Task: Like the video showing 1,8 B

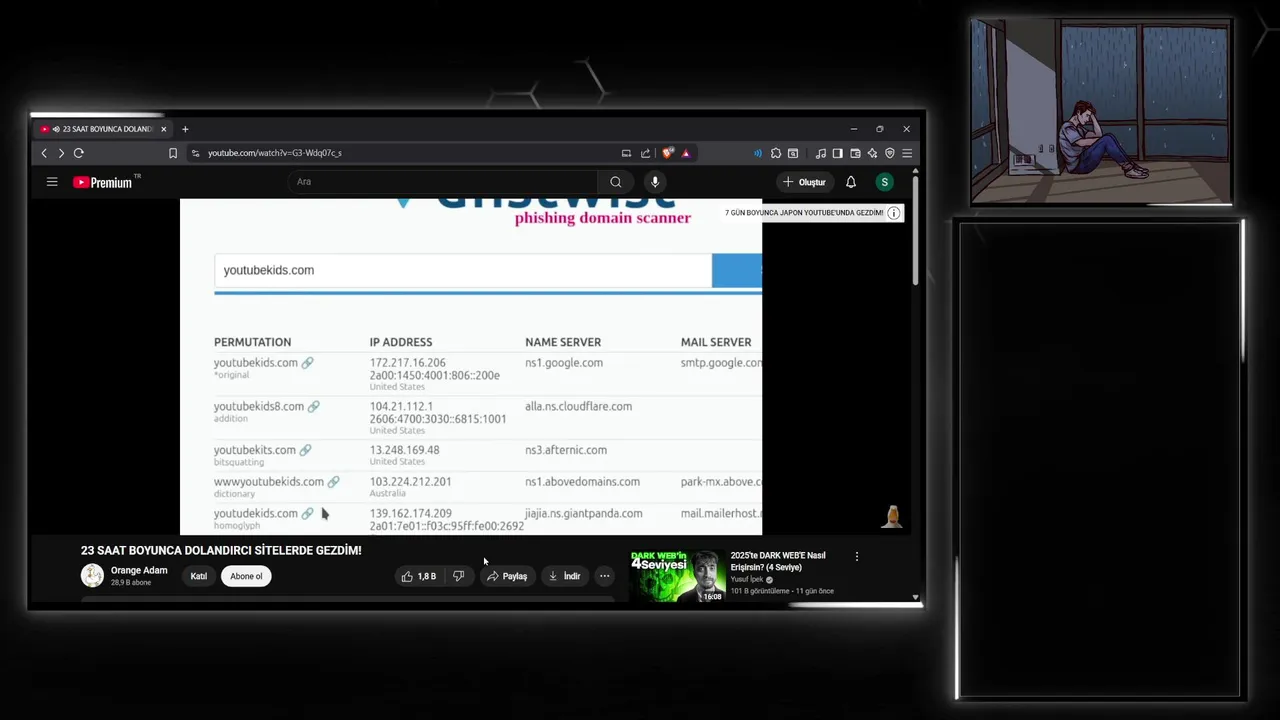Action: coord(419,576)
